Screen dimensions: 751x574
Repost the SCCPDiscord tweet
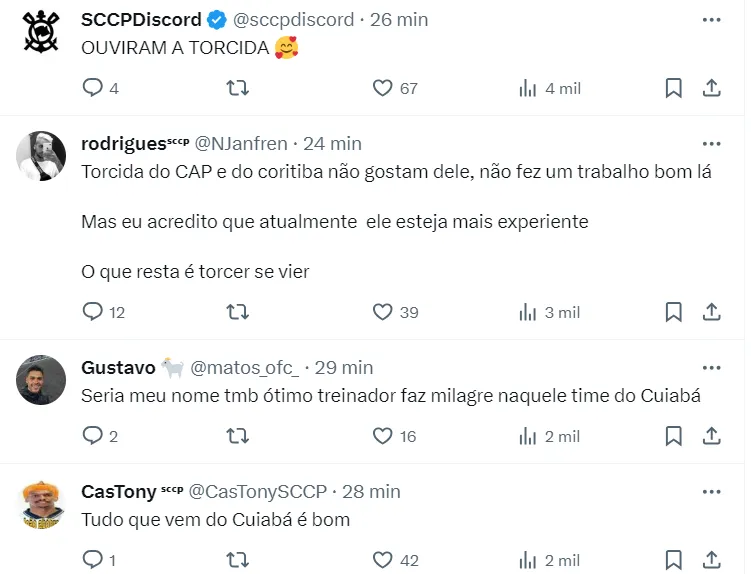(x=238, y=88)
